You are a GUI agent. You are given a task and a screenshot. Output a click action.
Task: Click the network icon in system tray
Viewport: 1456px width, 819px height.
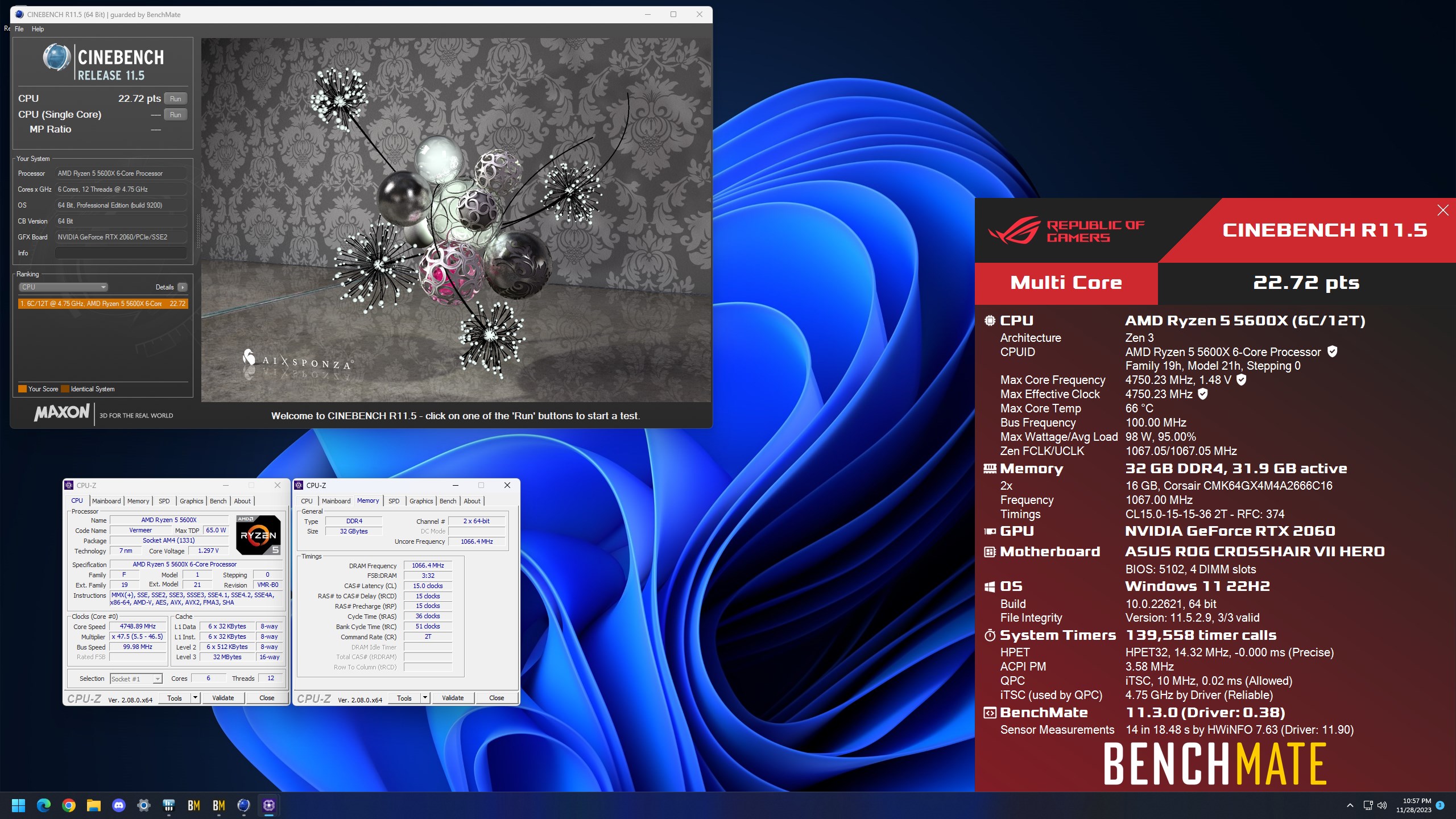1368,805
